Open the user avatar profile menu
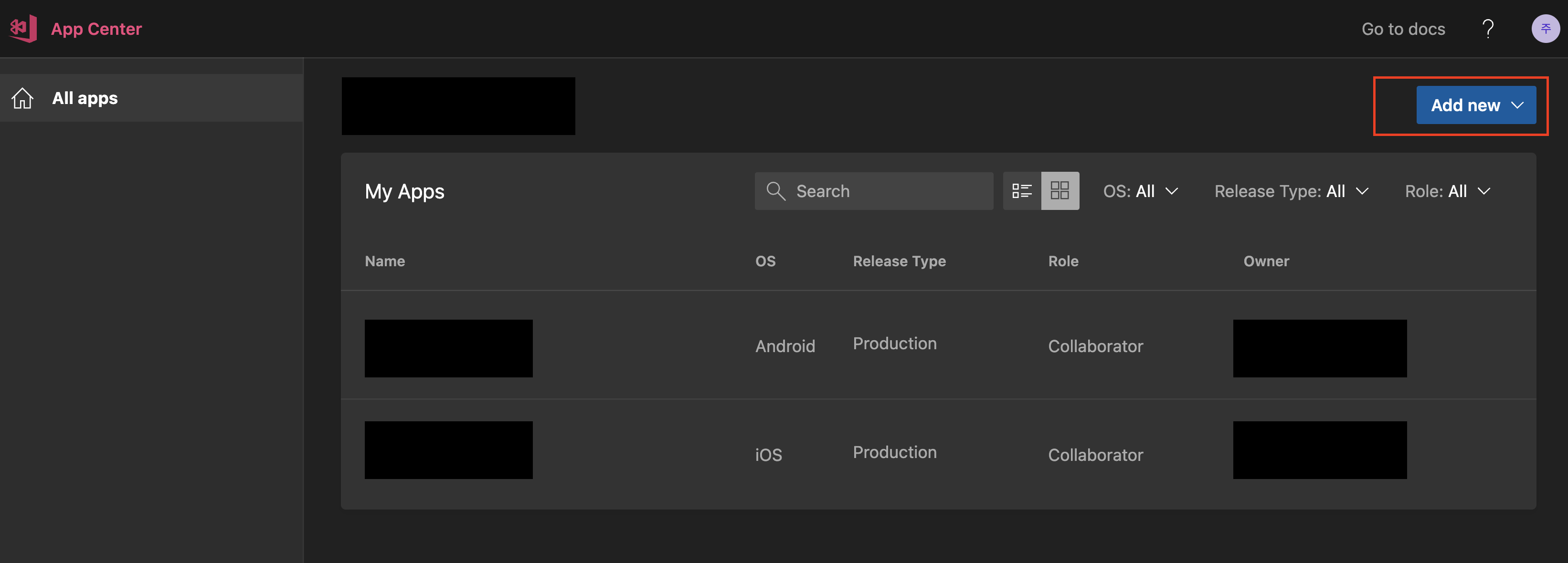 pos(1545,29)
